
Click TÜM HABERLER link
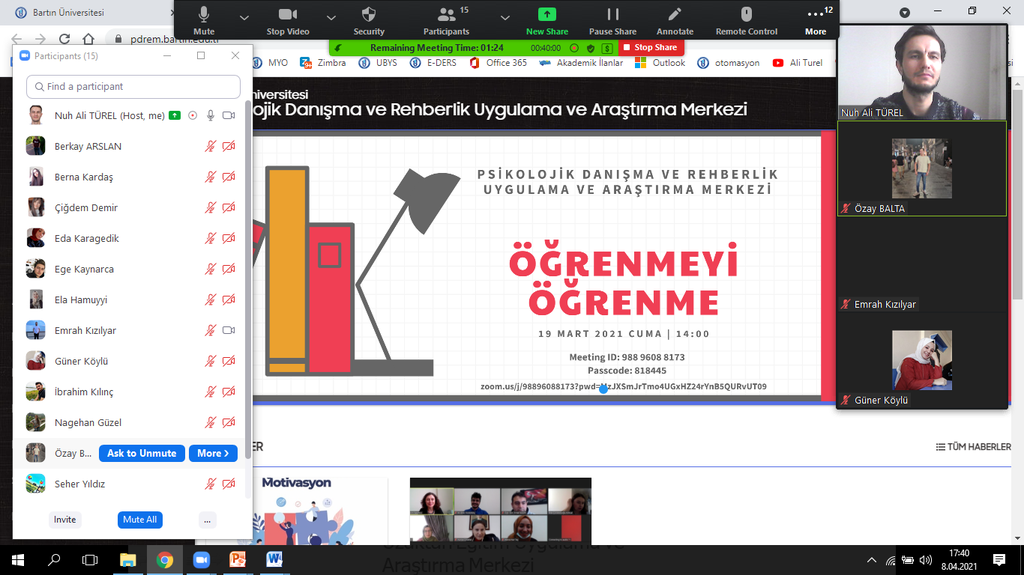(973, 447)
